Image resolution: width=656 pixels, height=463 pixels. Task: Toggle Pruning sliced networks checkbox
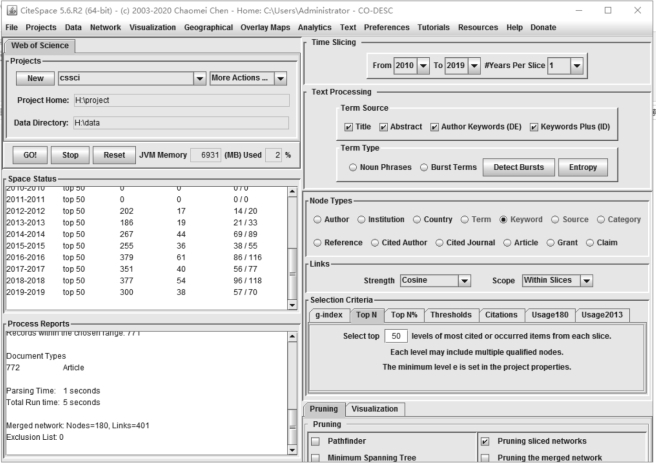click(x=486, y=440)
